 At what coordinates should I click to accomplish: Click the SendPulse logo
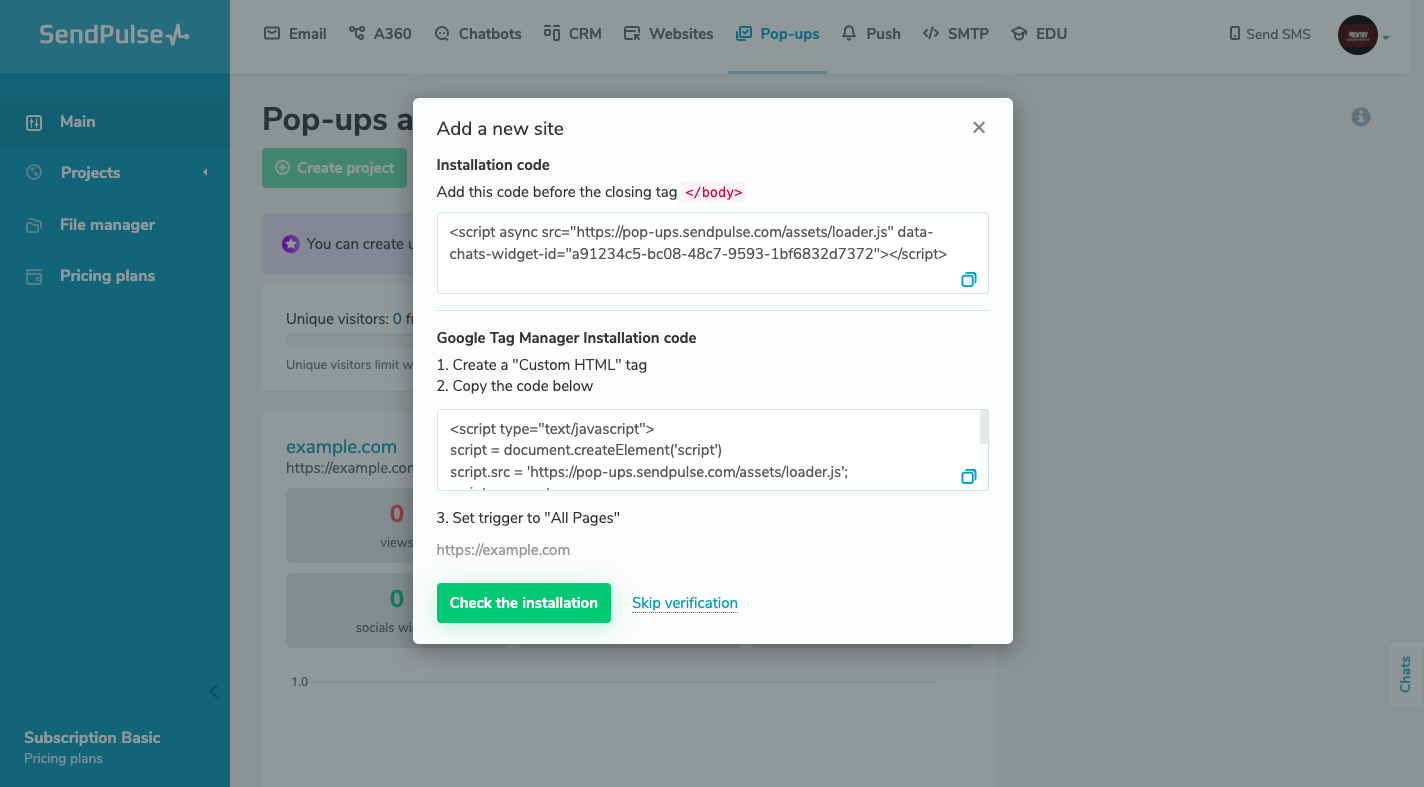114,35
